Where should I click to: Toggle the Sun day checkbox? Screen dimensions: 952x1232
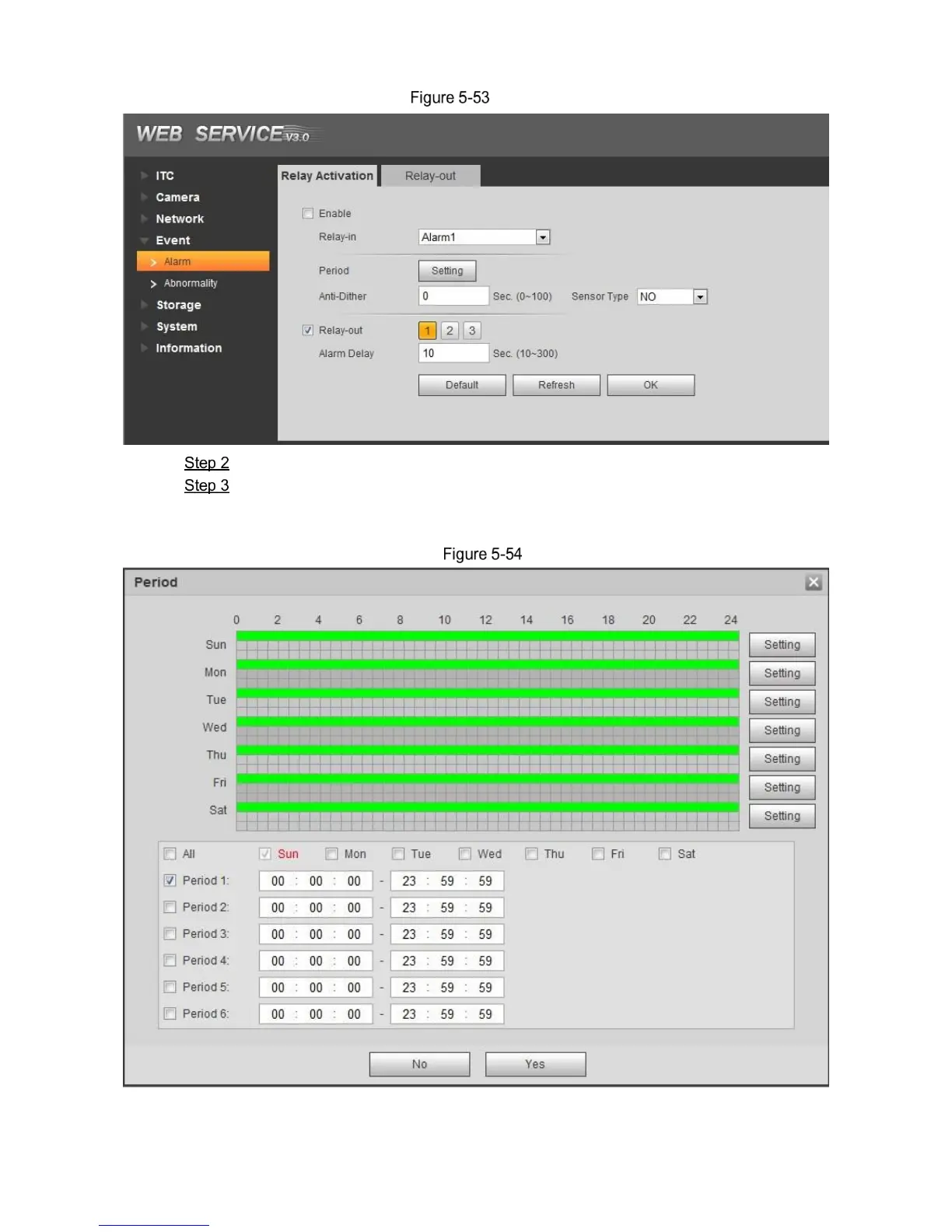point(265,854)
